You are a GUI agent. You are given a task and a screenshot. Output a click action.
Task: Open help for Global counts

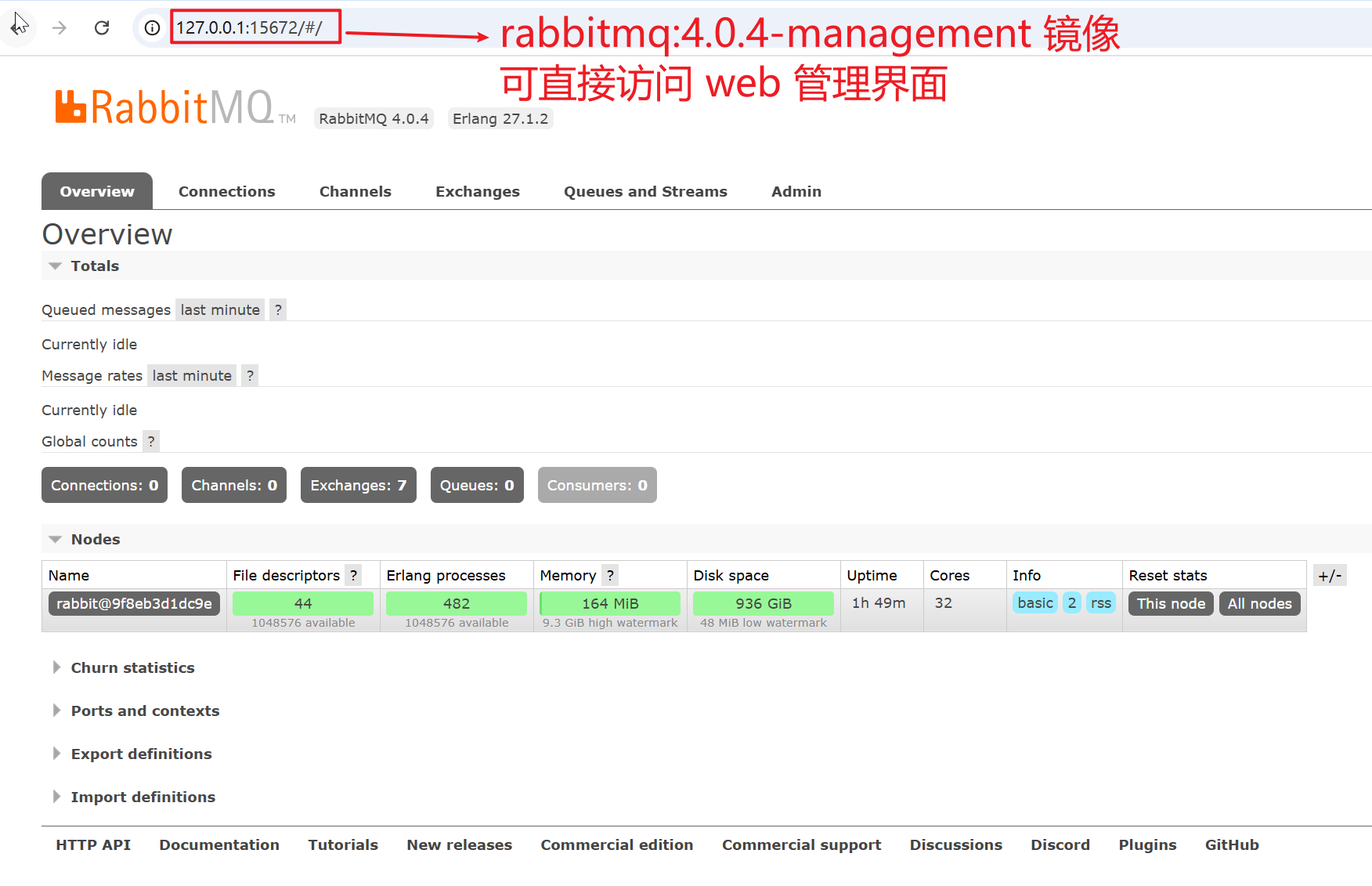click(x=151, y=441)
